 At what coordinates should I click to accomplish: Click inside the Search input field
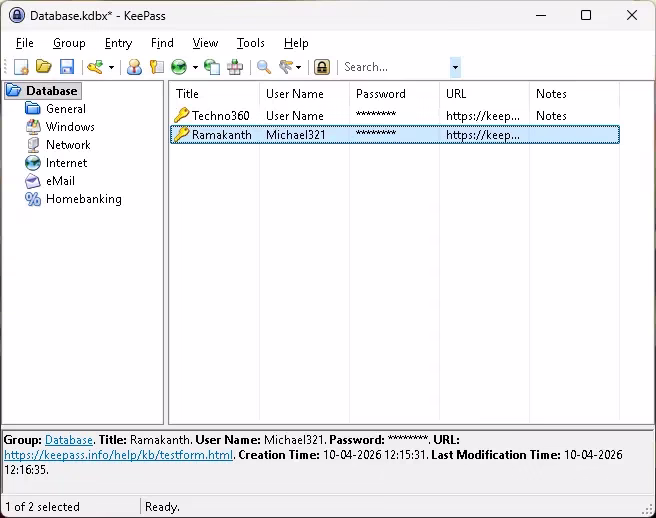tap(394, 67)
